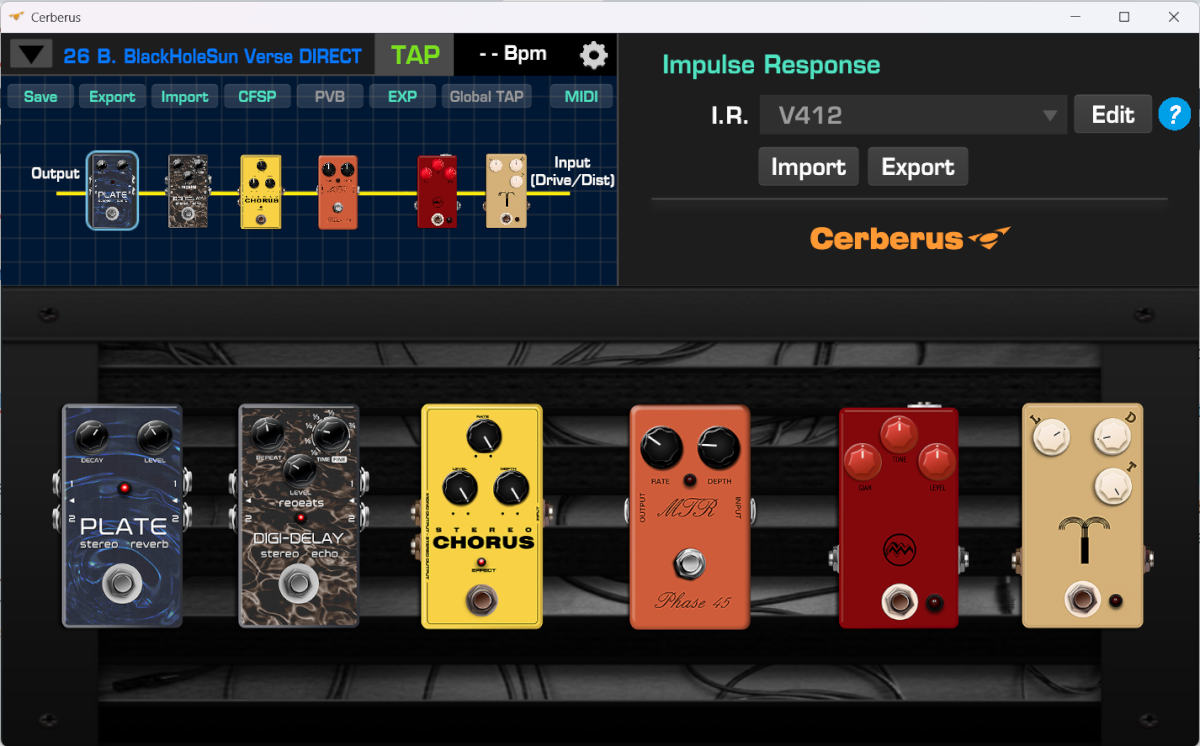Toggle the Phase 45 footswitch
The height and width of the screenshot is (746, 1200).
[x=689, y=566]
